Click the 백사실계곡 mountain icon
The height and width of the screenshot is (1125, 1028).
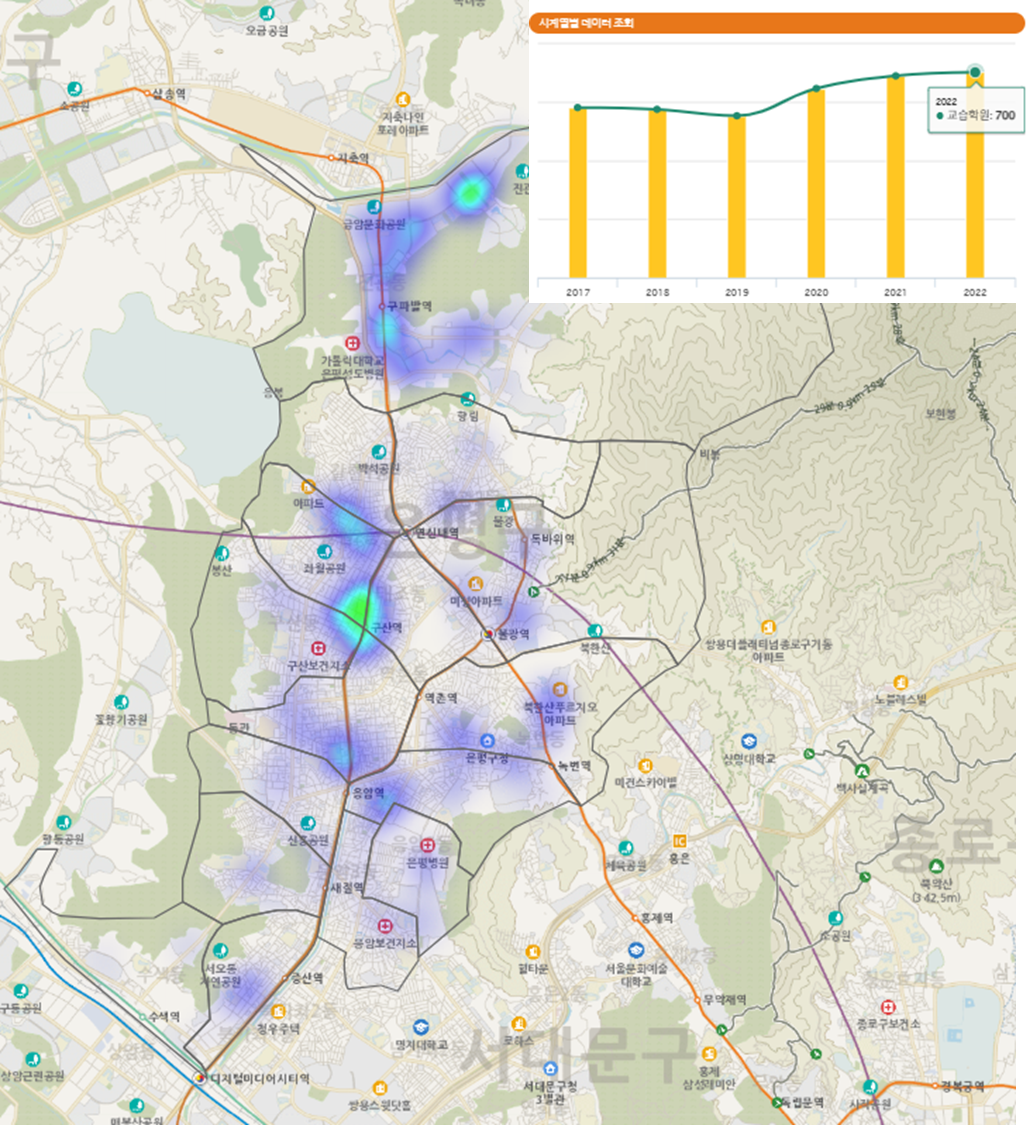point(862,771)
